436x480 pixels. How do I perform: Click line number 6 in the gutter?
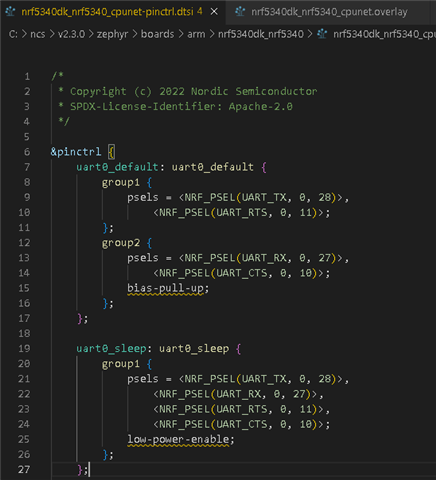[x=27, y=152]
